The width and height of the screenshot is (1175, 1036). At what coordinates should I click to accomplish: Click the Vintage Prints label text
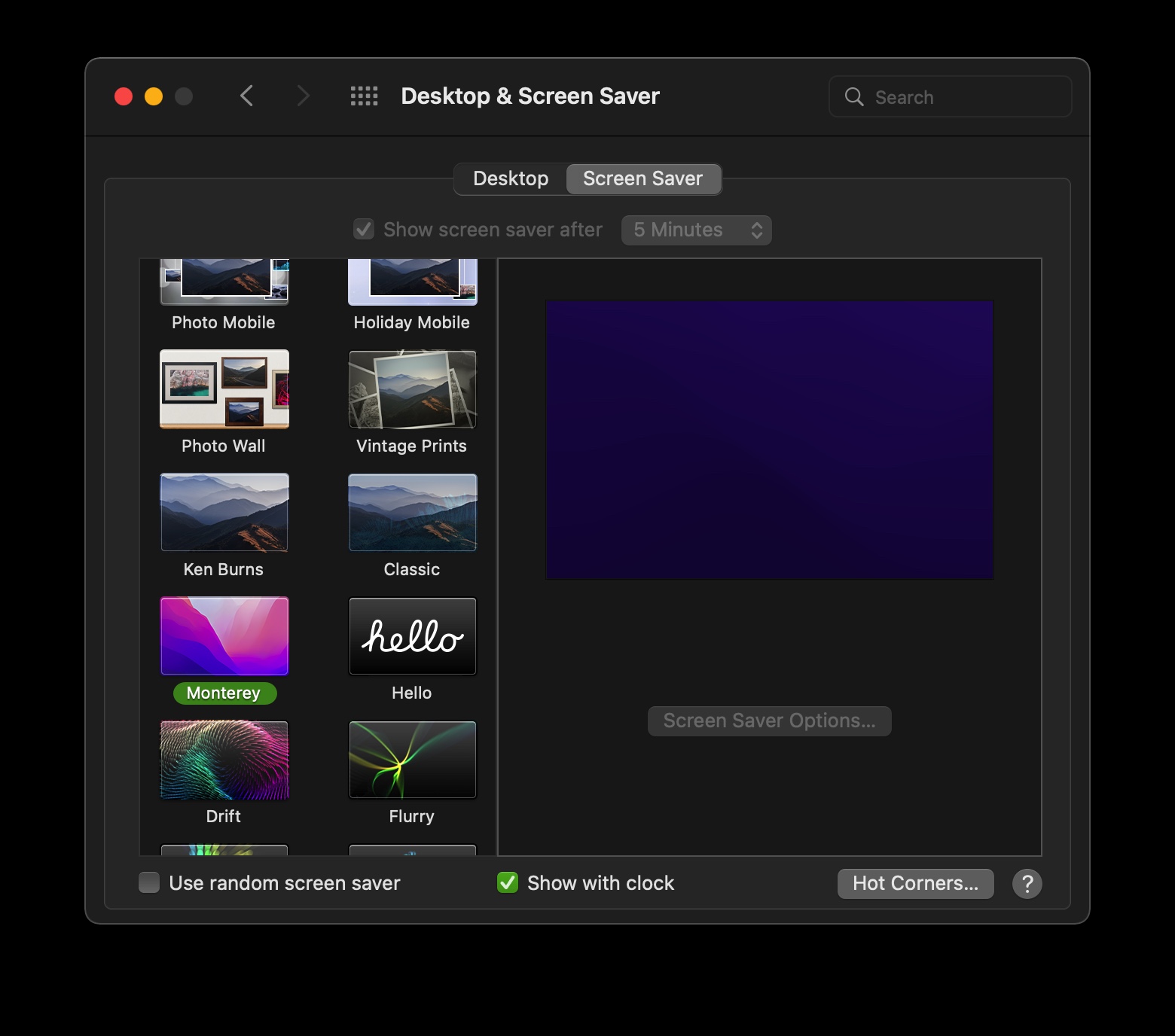(411, 446)
